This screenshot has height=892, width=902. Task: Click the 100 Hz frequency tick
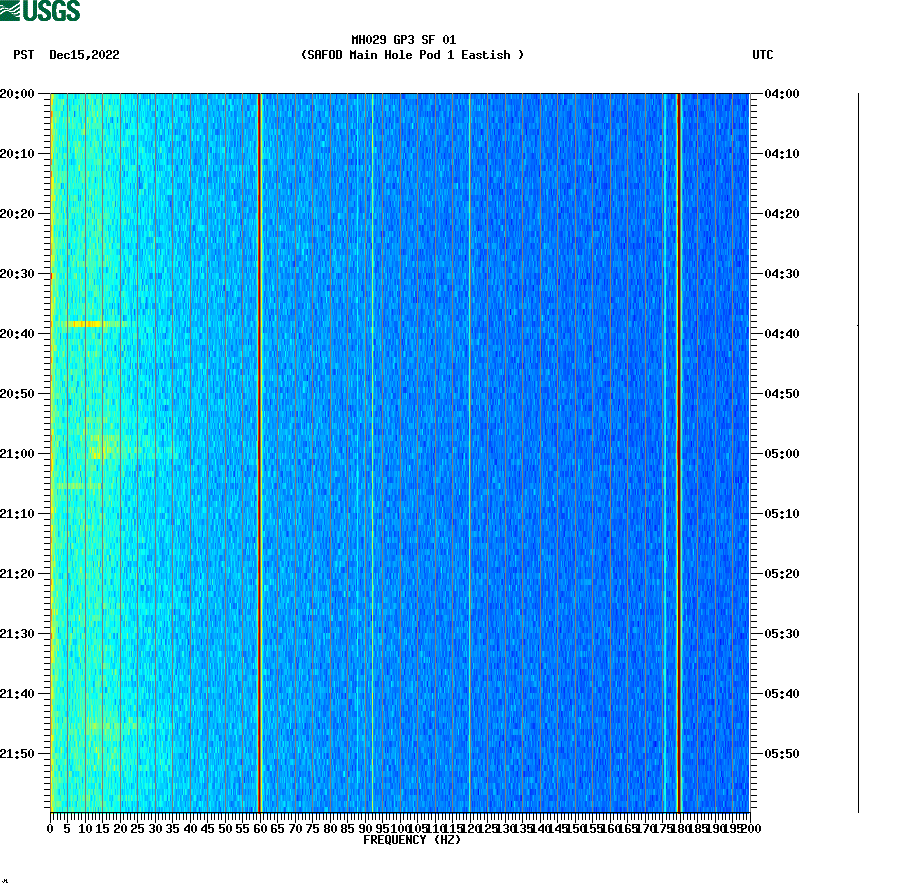pos(399,828)
